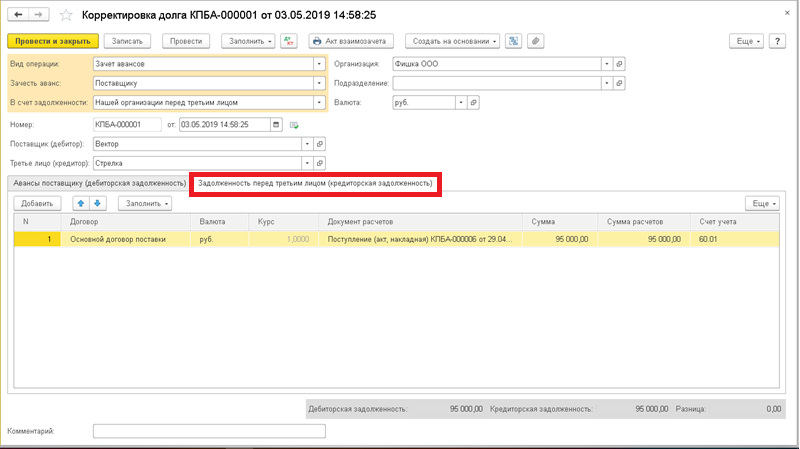Click the Счет учета column header
The width and height of the screenshot is (800, 449).
(735, 222)
